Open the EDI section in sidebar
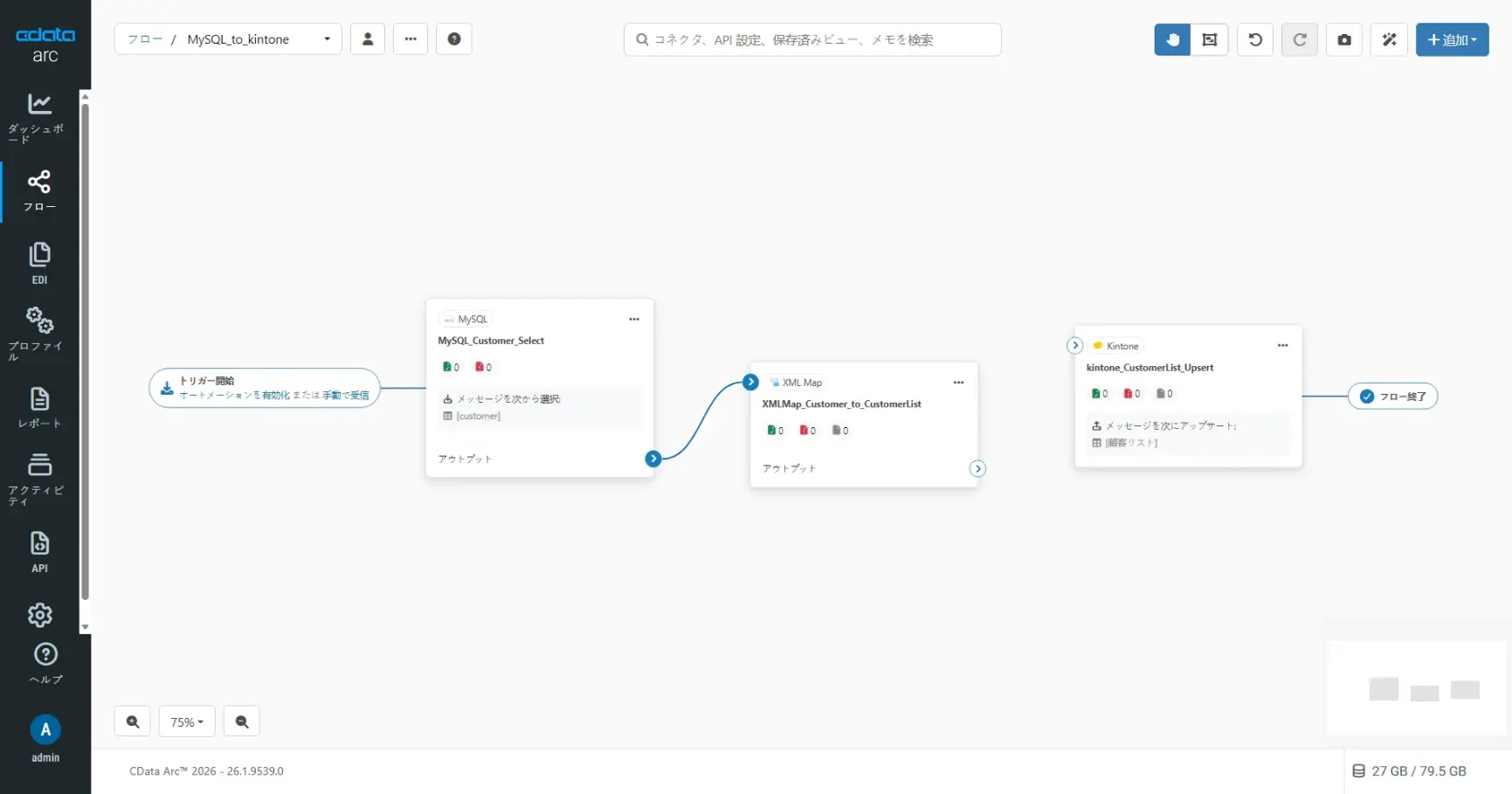 pos(39,263)
